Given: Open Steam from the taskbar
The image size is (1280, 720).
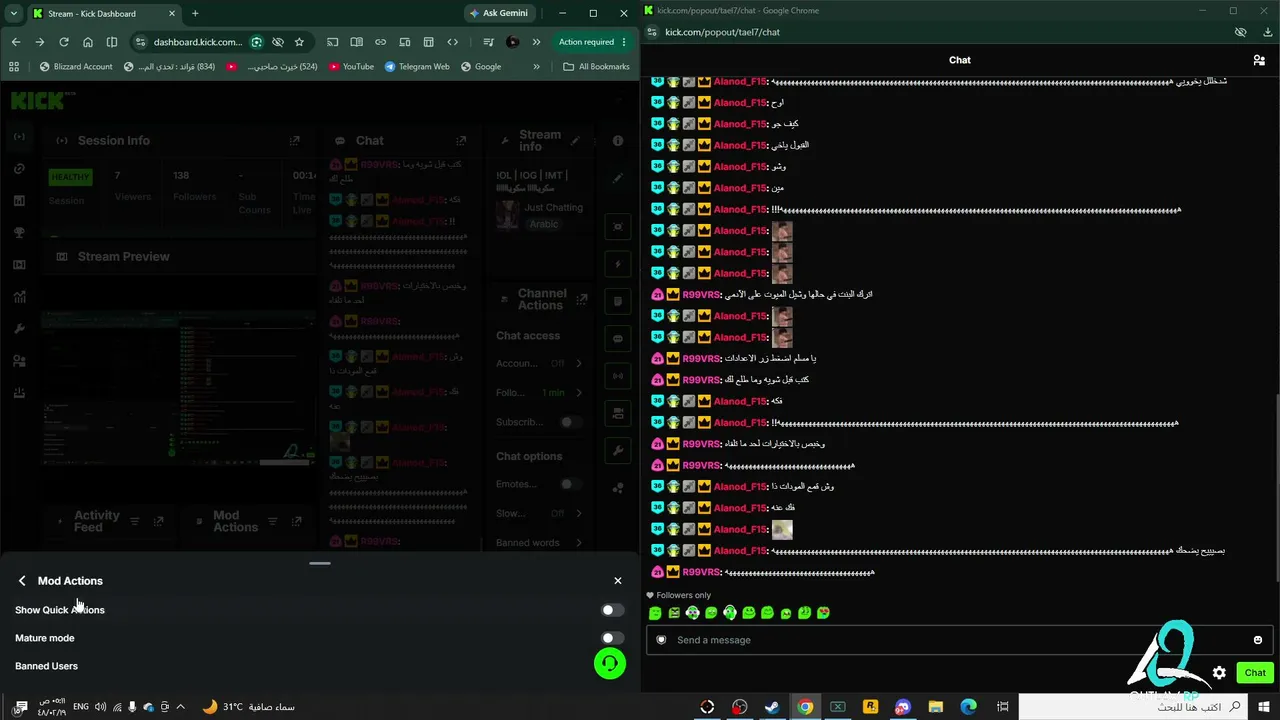Looking at the screenshot, I should tap(772, 707).
